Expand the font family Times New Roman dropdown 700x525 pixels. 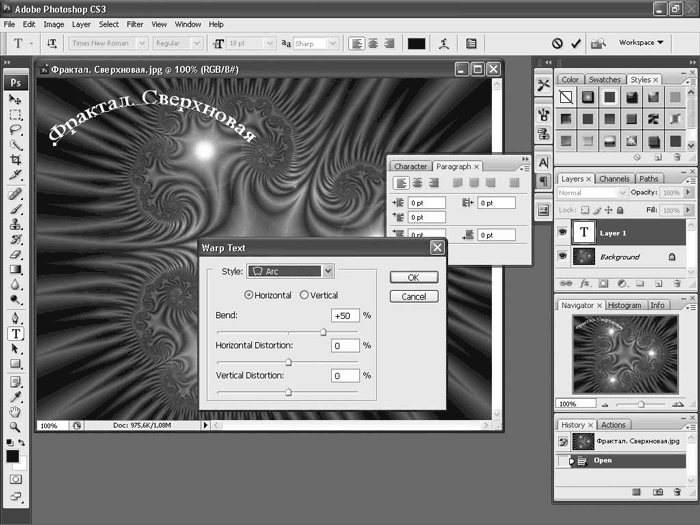click(143, 43)
